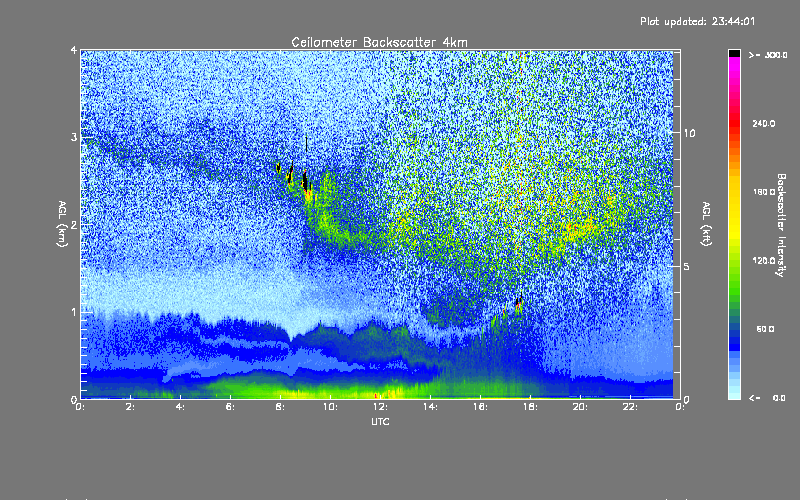
Task: Click the "8:" hour tick label
Action: pos(281,407)
